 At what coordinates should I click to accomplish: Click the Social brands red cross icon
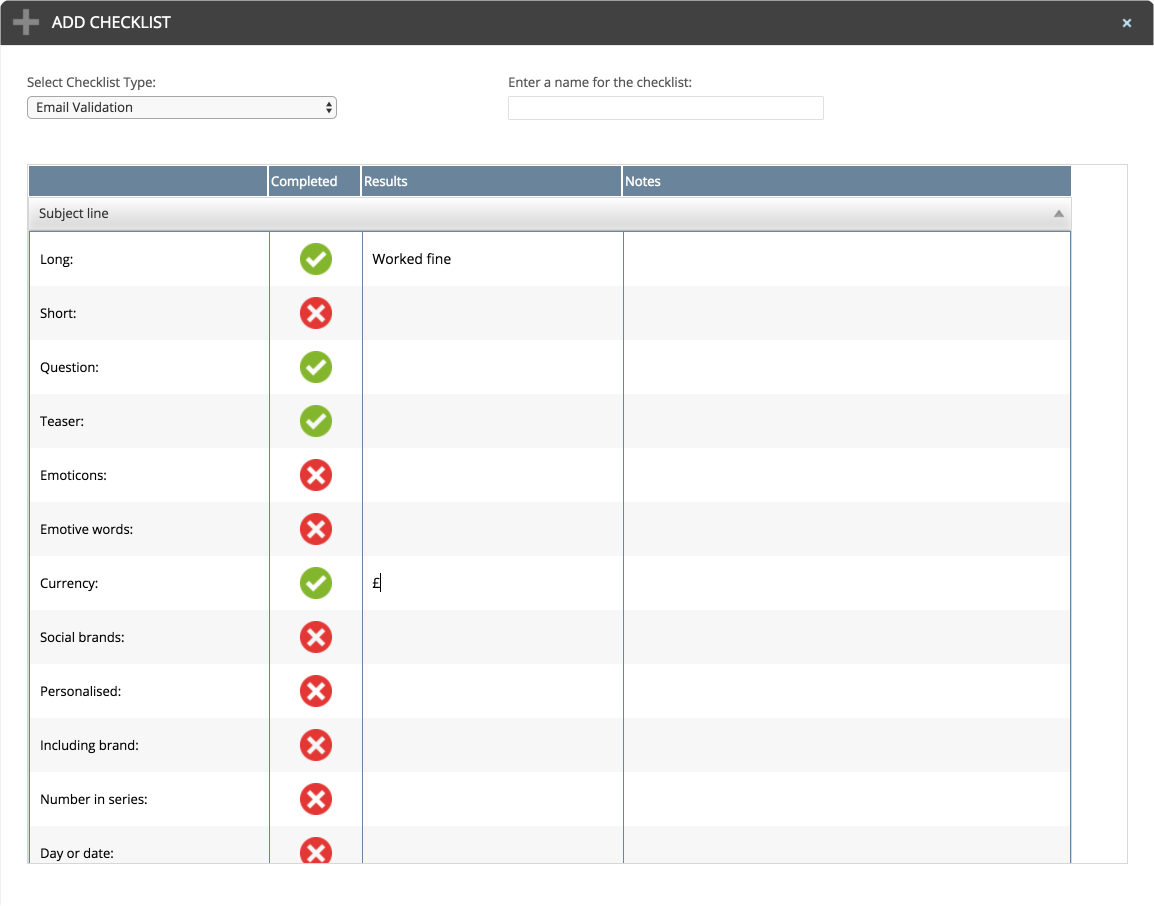tap(316, 638)
